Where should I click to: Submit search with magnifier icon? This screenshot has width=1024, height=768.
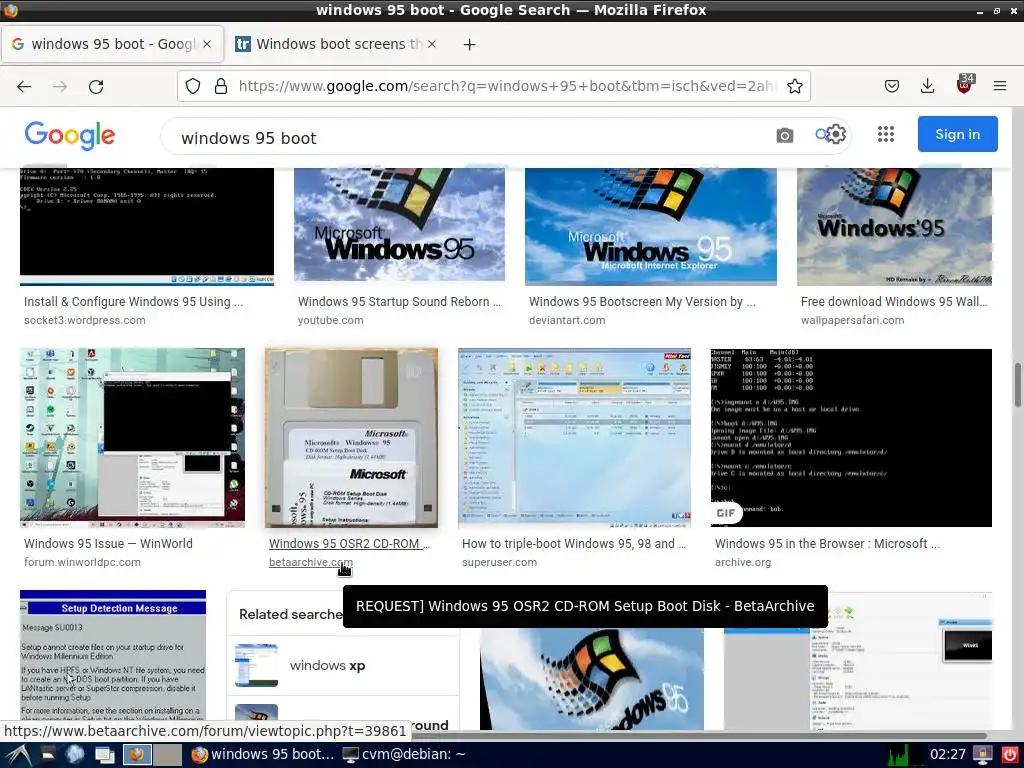click(x=822, y=135)
